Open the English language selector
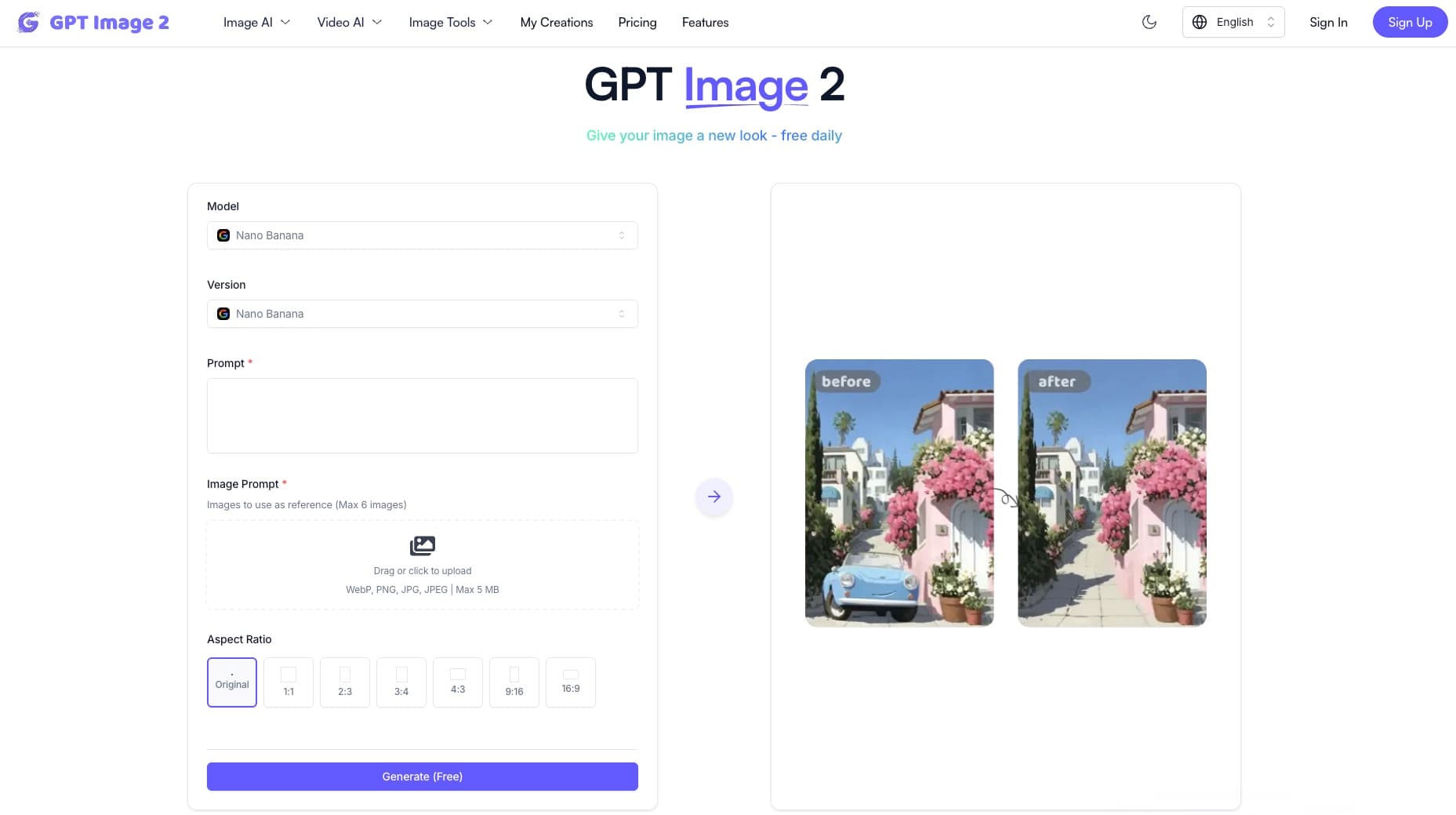 tap(1233, 22)
